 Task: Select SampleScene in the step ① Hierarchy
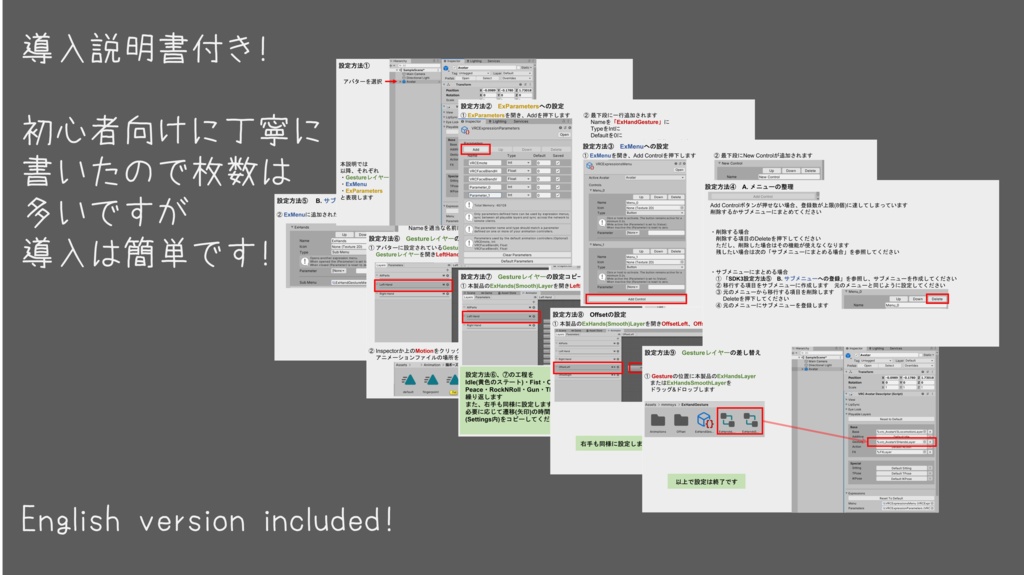pos(415,70)
